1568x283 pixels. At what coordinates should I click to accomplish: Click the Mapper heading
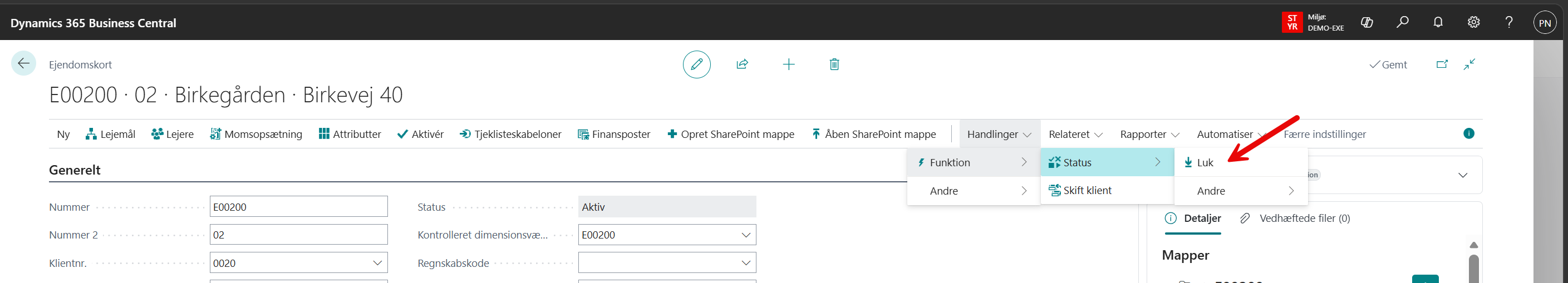[1185, 255]
